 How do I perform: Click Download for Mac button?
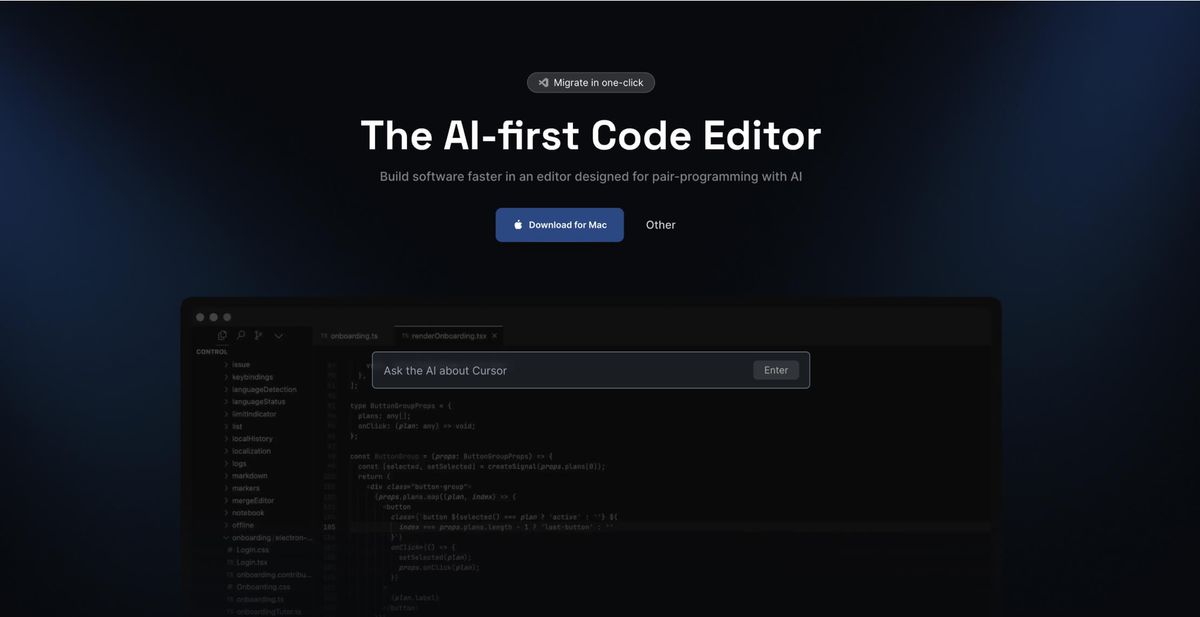(560, 225)
